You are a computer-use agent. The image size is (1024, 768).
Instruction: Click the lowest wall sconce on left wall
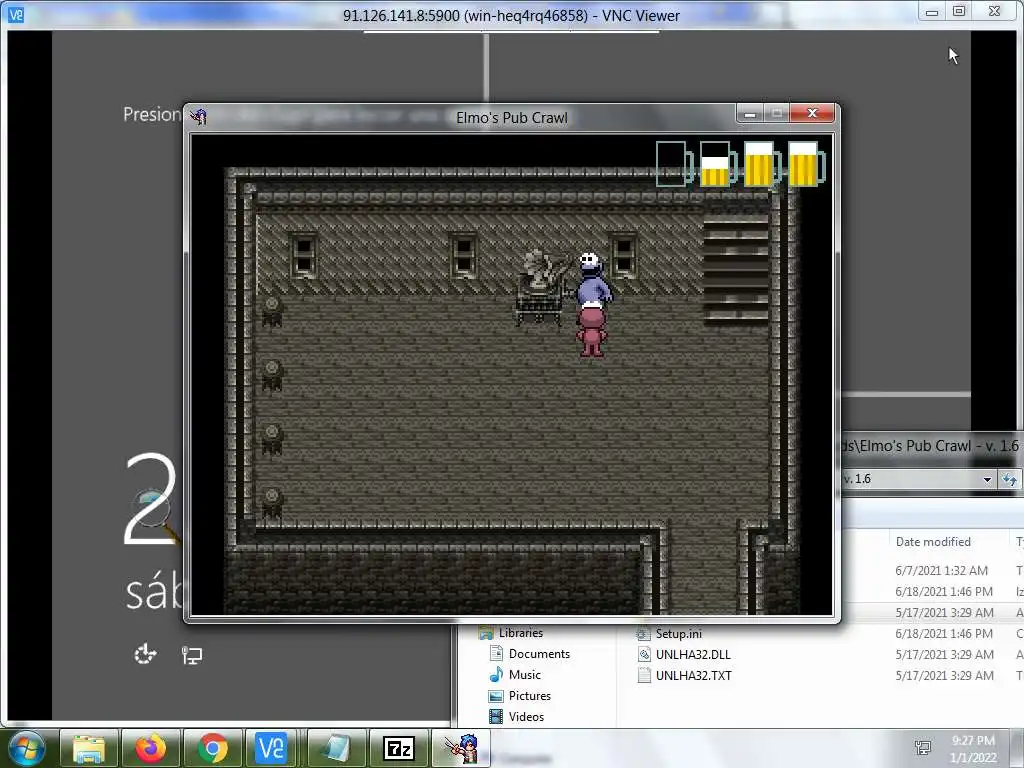pyautogui.click(x=272, y=503)
